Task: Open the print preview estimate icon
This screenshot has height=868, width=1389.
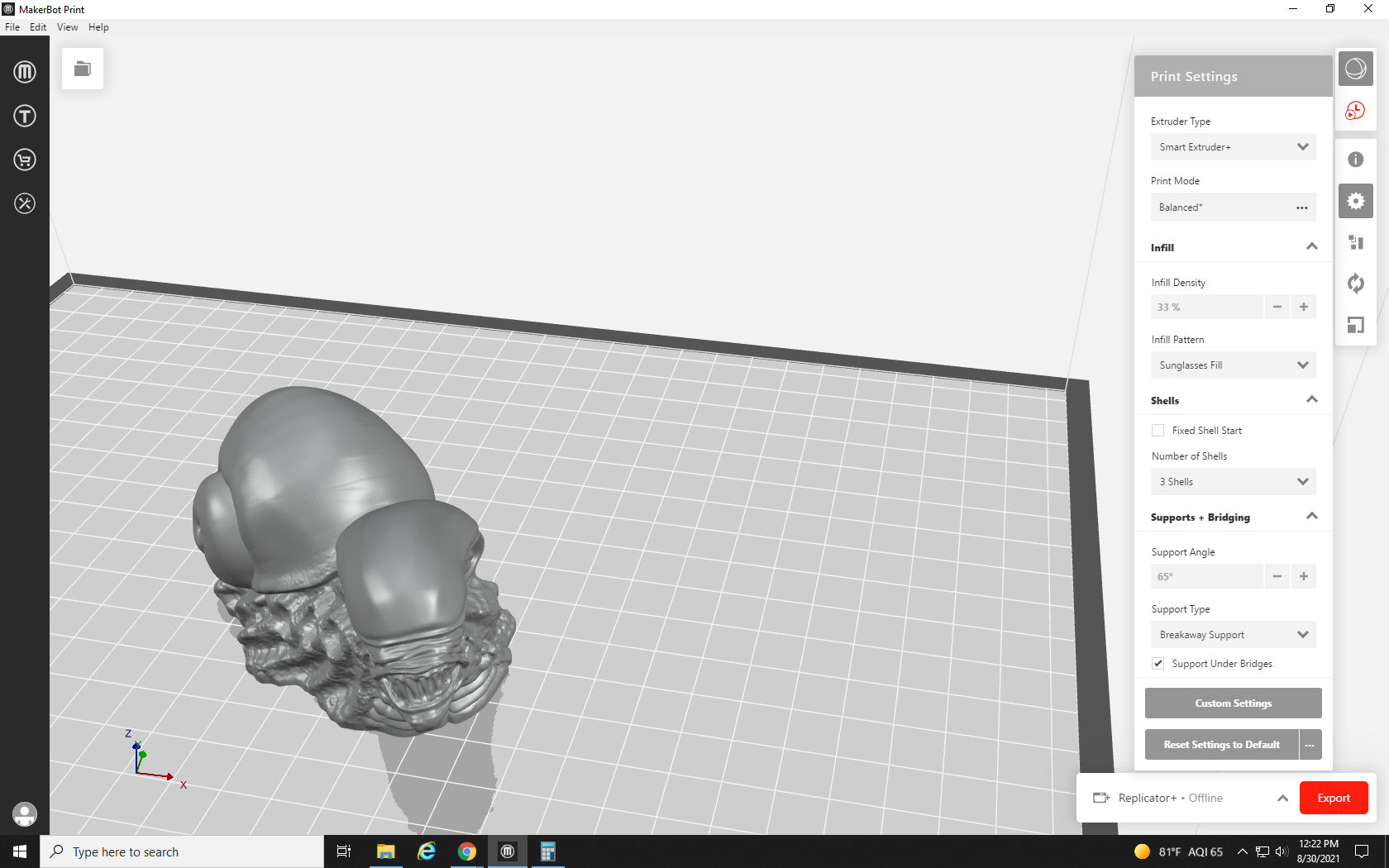Action: [1356, 110]
